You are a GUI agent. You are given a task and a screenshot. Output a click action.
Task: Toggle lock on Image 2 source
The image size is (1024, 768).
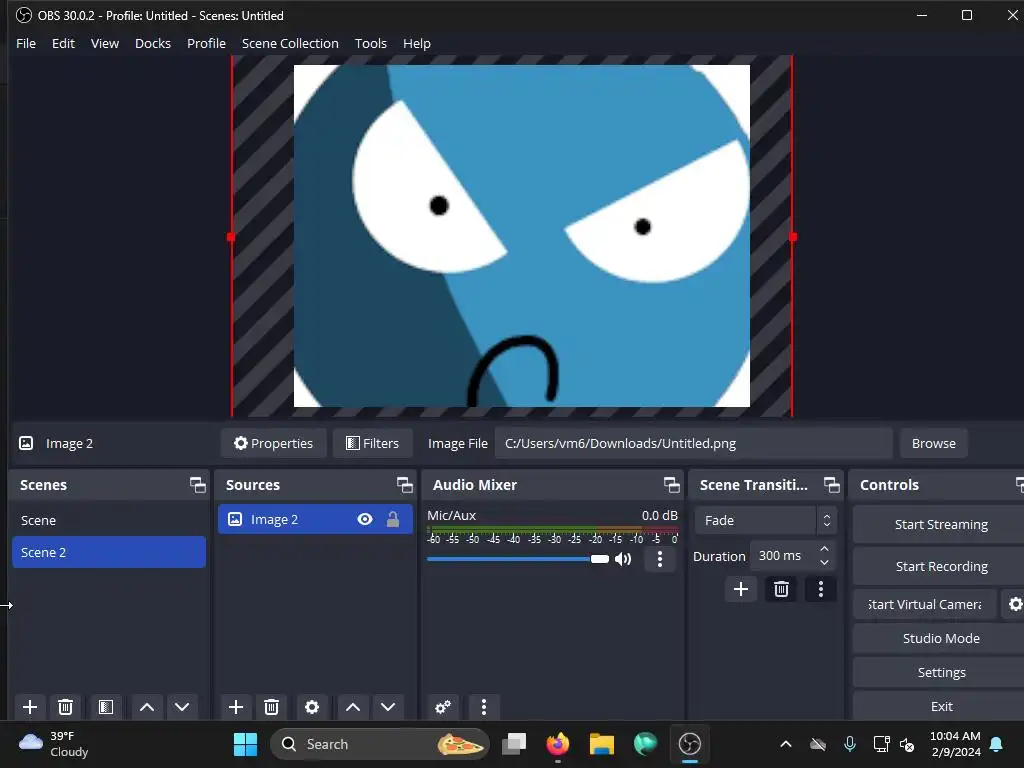point(392,519)
